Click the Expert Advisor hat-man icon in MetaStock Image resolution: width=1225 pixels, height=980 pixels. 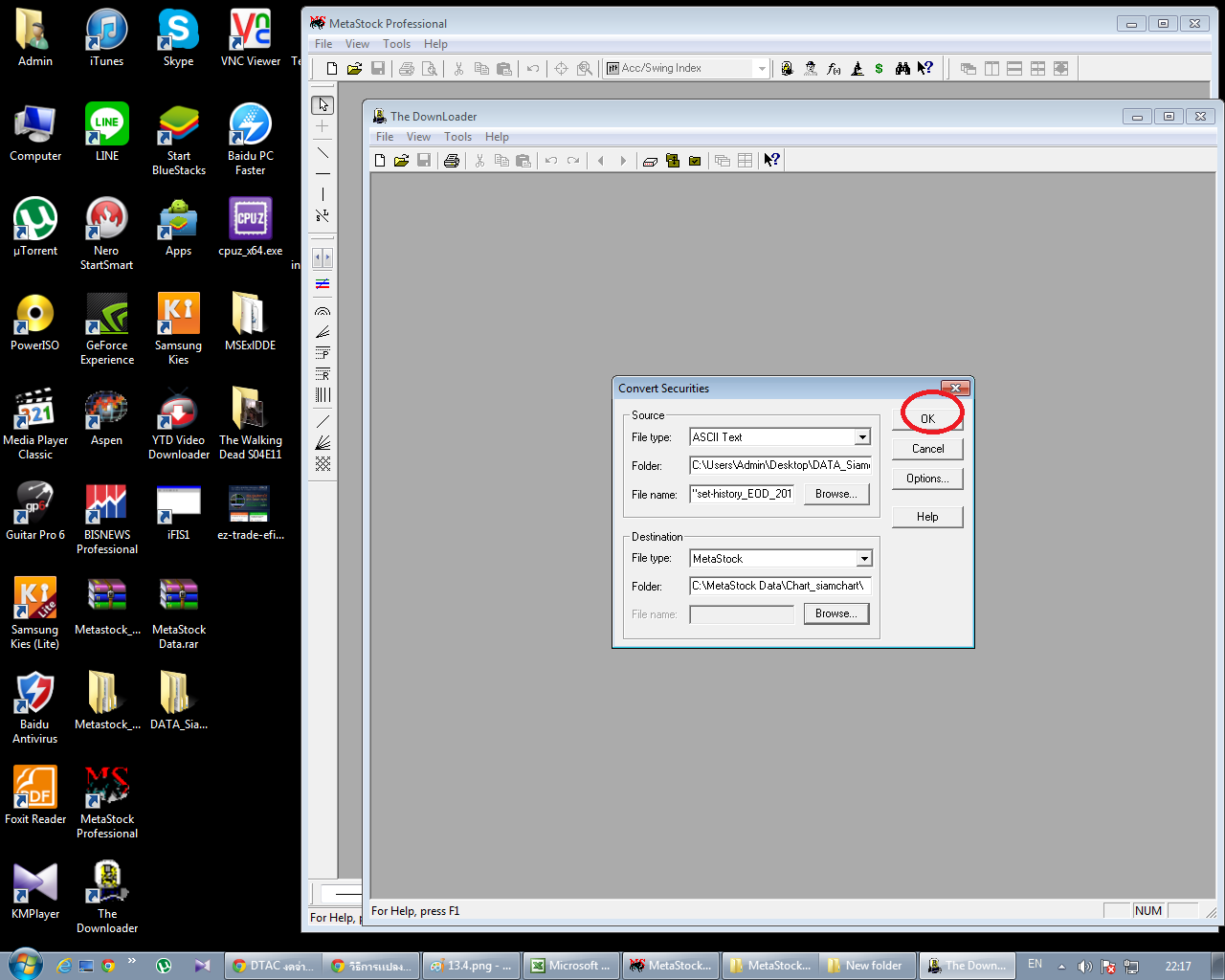[x=811, y=69]
